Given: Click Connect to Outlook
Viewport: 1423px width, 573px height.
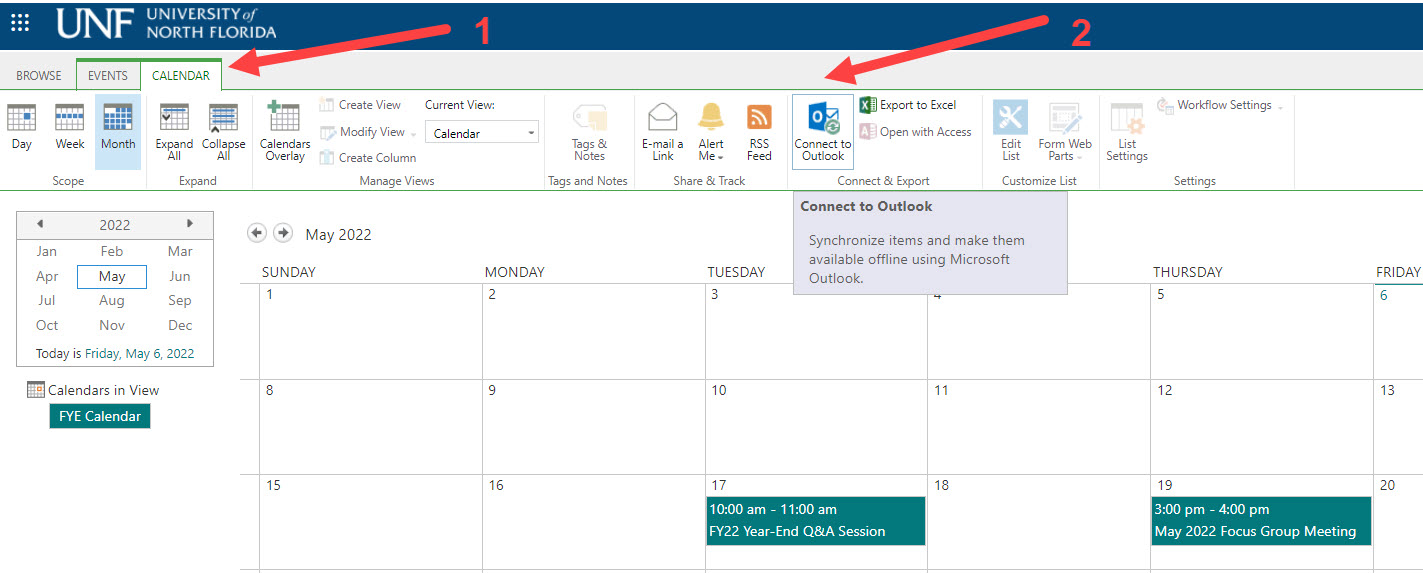Looking at the screenshot, I should point(823,132).
